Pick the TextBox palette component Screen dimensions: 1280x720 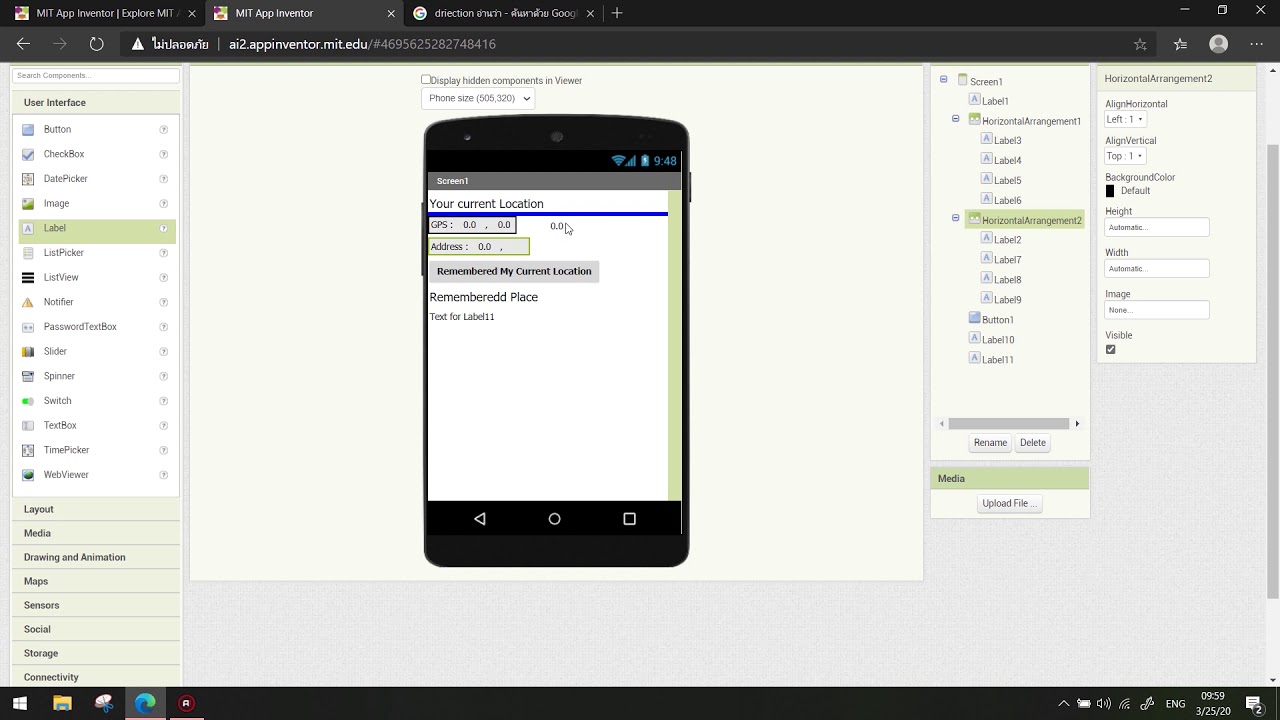[60, 425]
